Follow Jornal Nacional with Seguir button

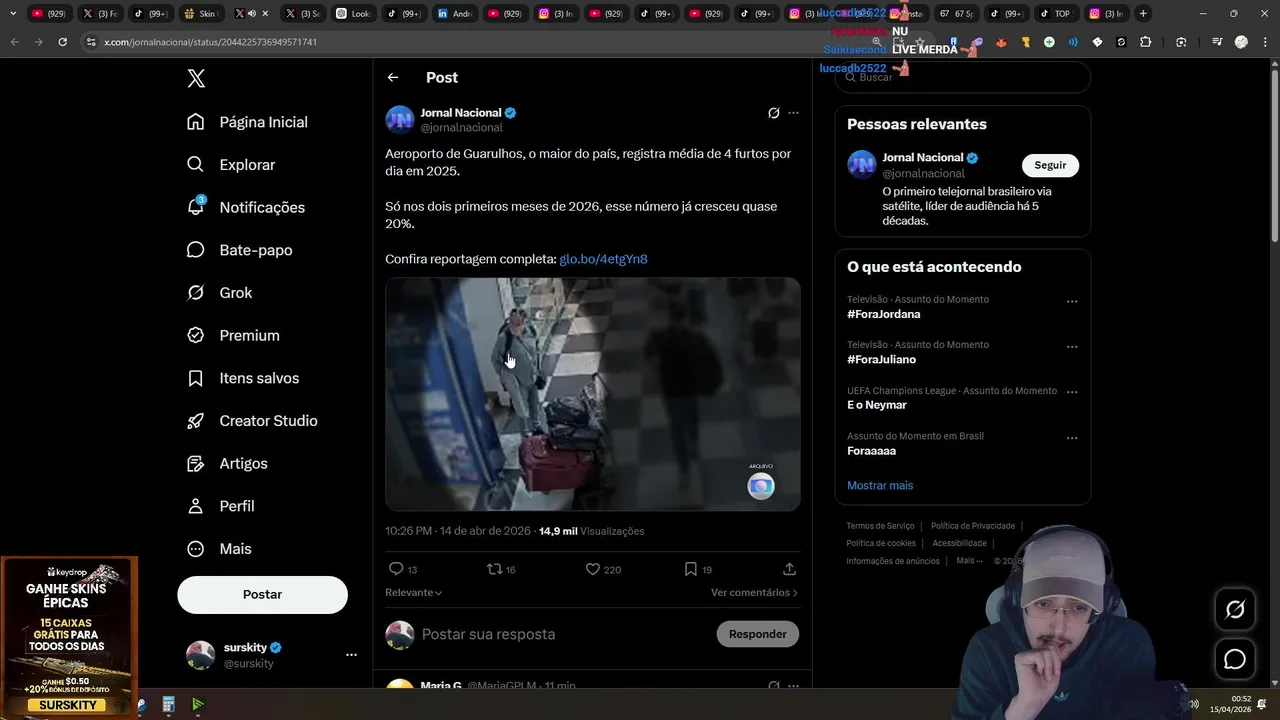click(1050, 165)
